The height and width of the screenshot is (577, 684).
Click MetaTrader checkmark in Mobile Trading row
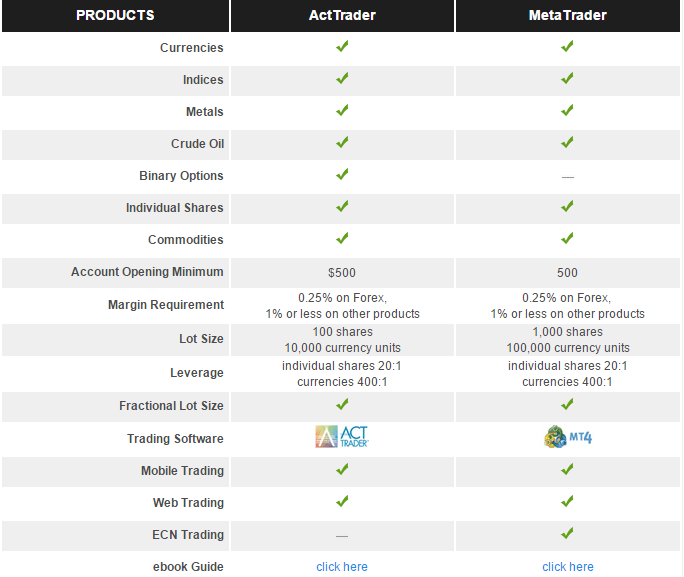[567, 469]
